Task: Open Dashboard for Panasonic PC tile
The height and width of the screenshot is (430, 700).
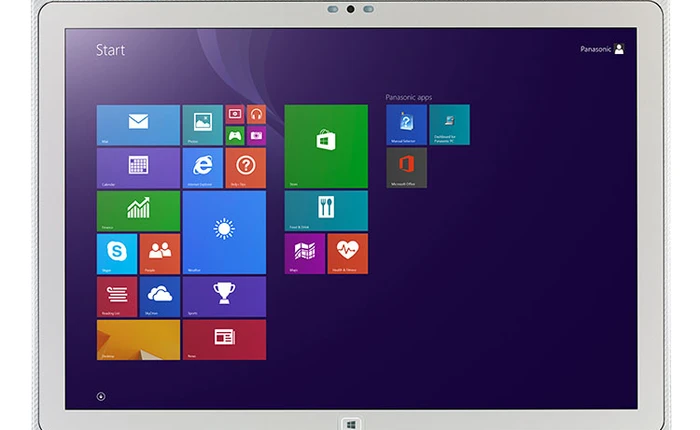Action: (x=449, y=125)
